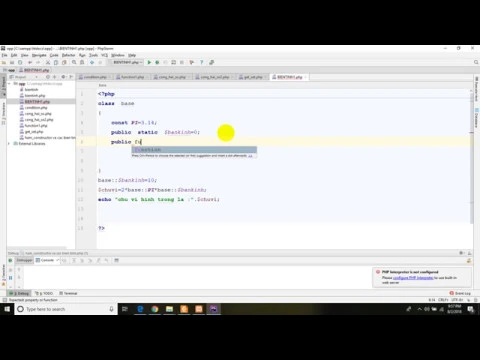This screenshot has width=480, height=360.
Task: Switch to the get_set.php editor tab
Action: point(253,77)
